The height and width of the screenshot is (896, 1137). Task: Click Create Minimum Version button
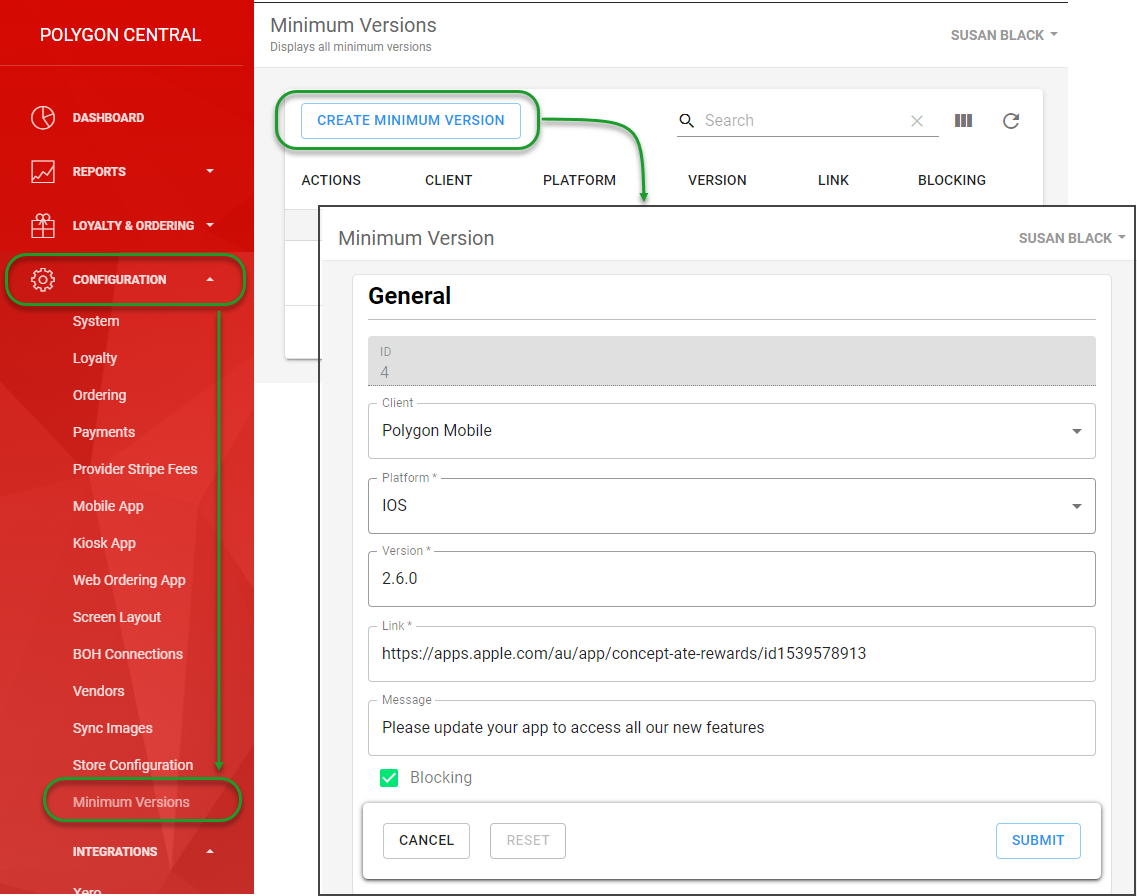(410, 120)
